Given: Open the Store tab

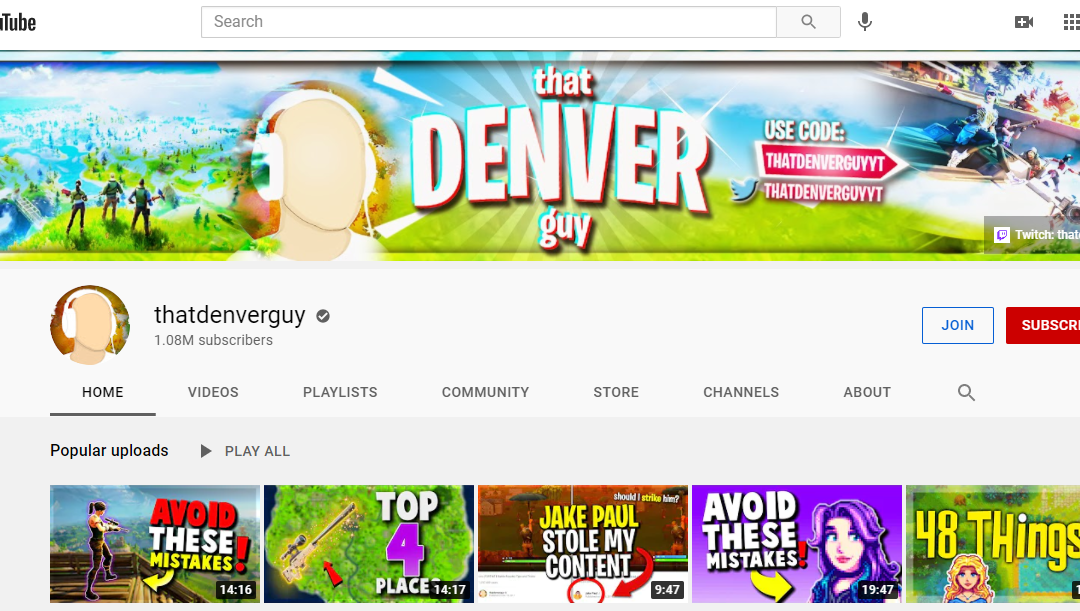Looking at the screenshot, I should point(616,393).
